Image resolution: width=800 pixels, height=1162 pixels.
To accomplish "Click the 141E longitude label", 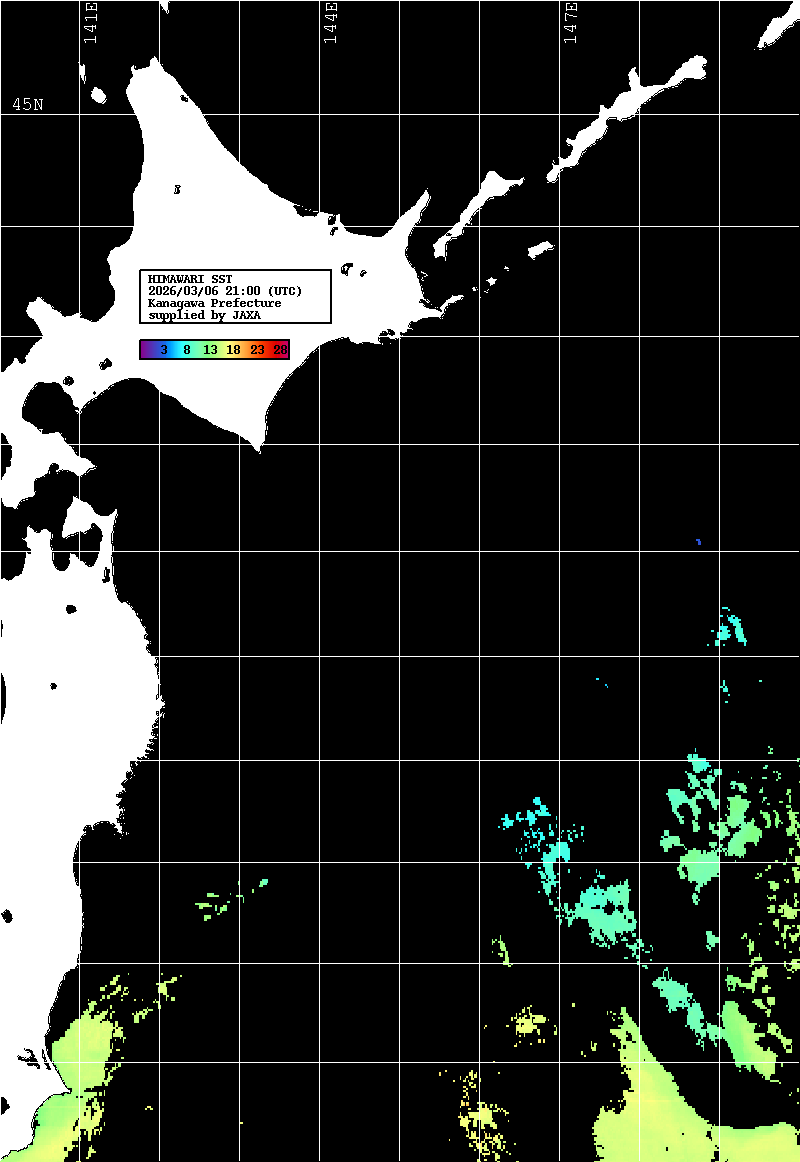I will tap(90, 23).
